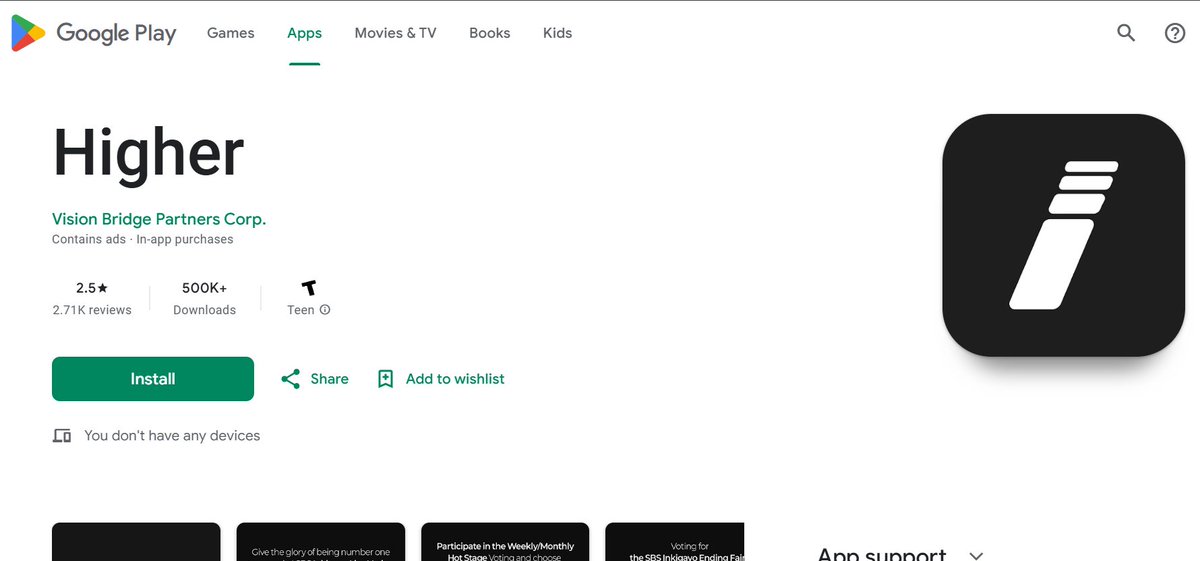Click the Share icon
The height and width of the screenshot is (561, 1200).
click(x=291, y=379)
